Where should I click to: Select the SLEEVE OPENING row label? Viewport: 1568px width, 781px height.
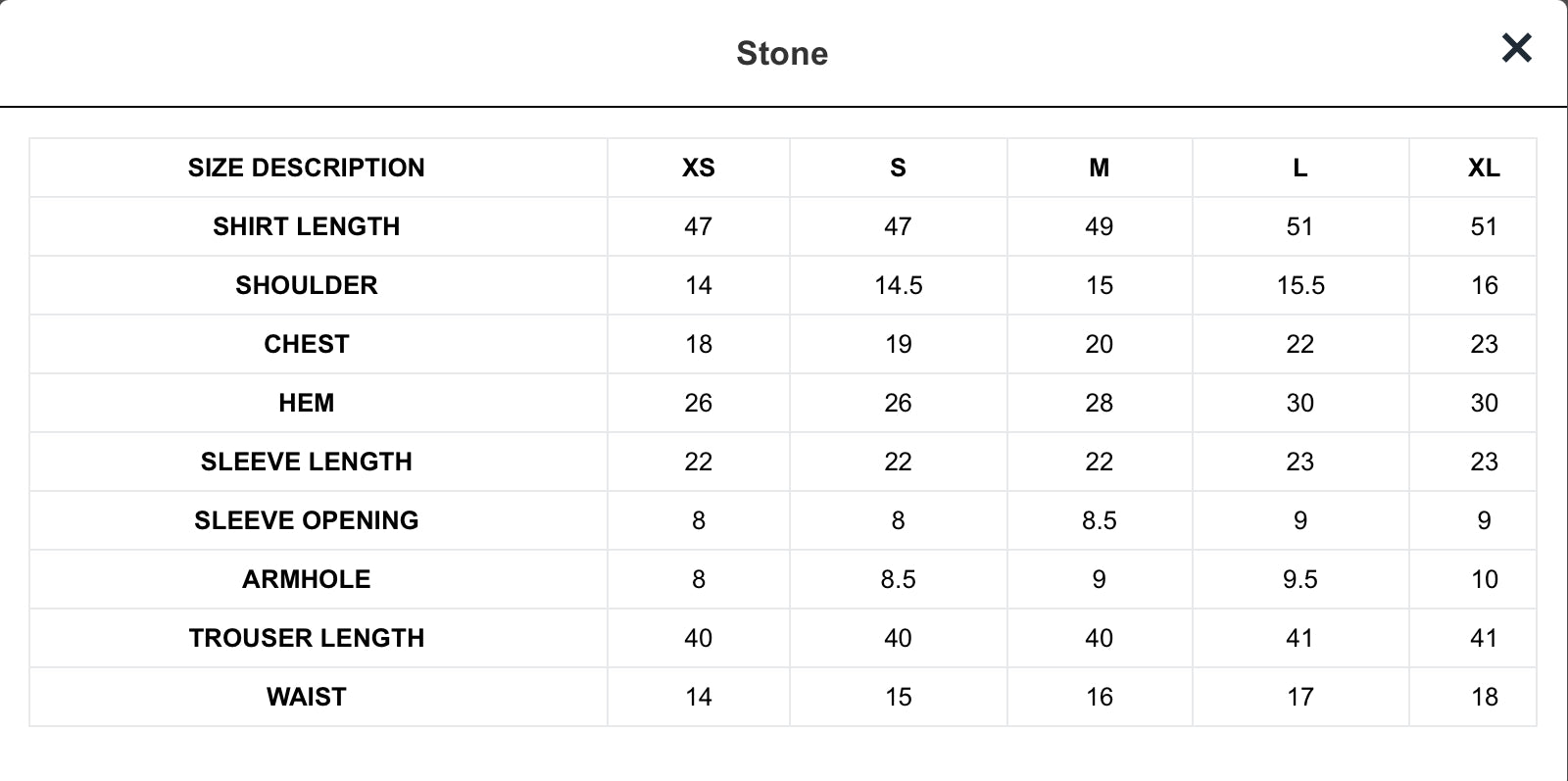click(x=307, y=520)
